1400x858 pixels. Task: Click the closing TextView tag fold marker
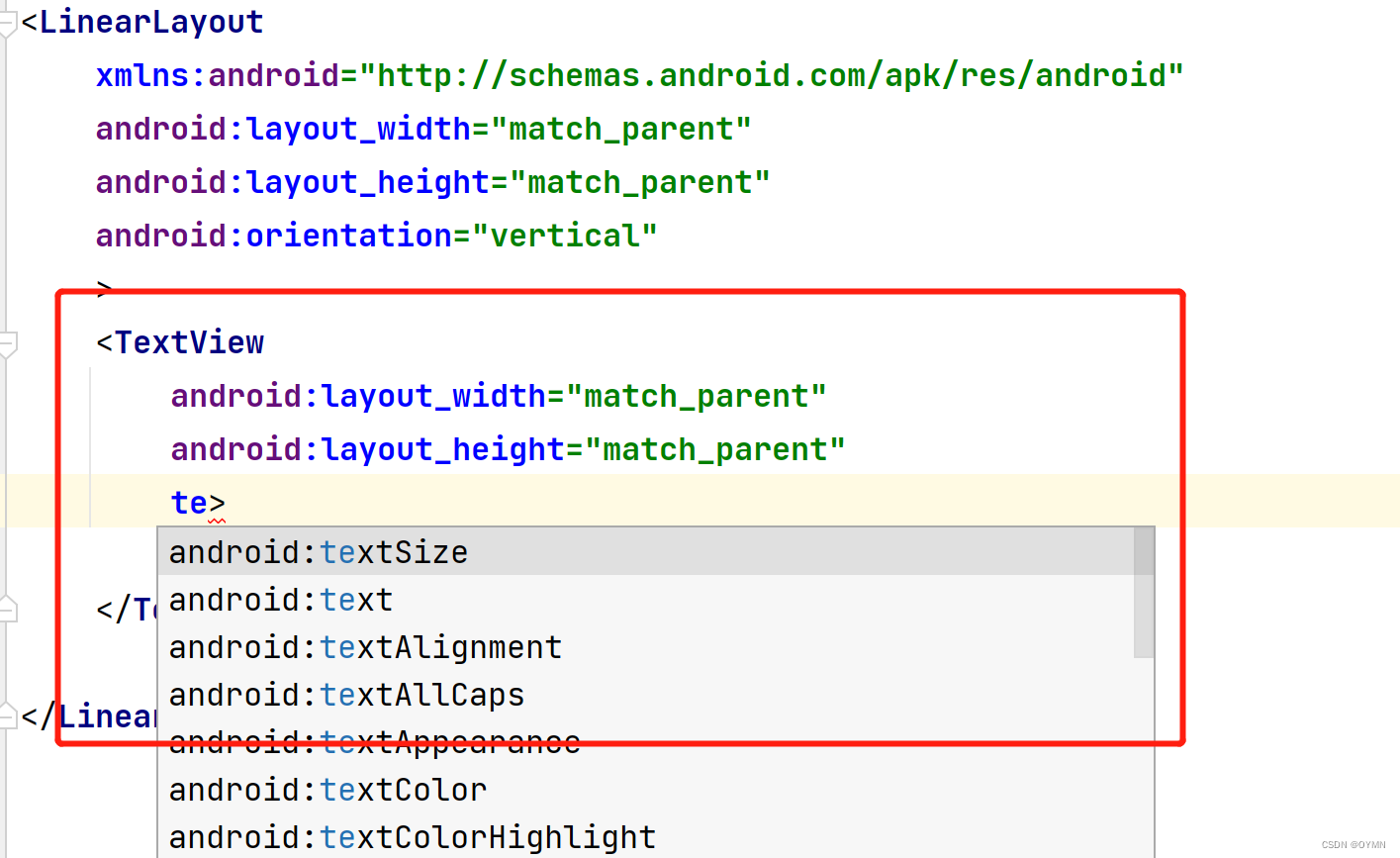point(7,609)
